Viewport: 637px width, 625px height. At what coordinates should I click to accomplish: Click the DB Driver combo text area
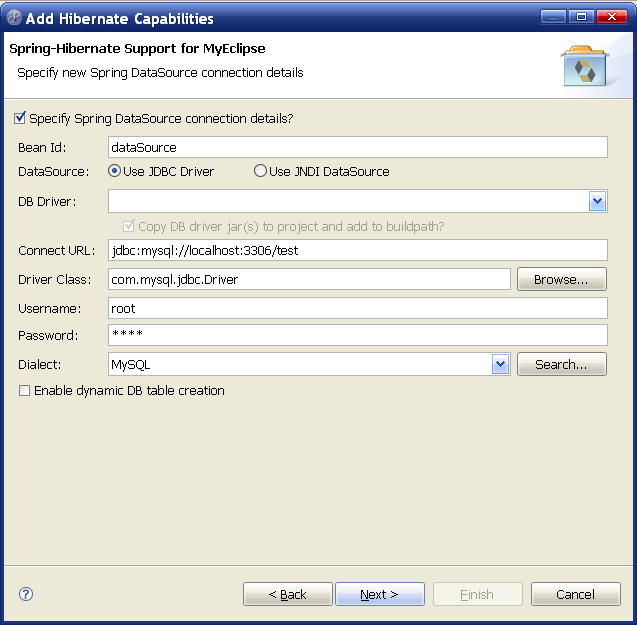[x=348, y=201]
